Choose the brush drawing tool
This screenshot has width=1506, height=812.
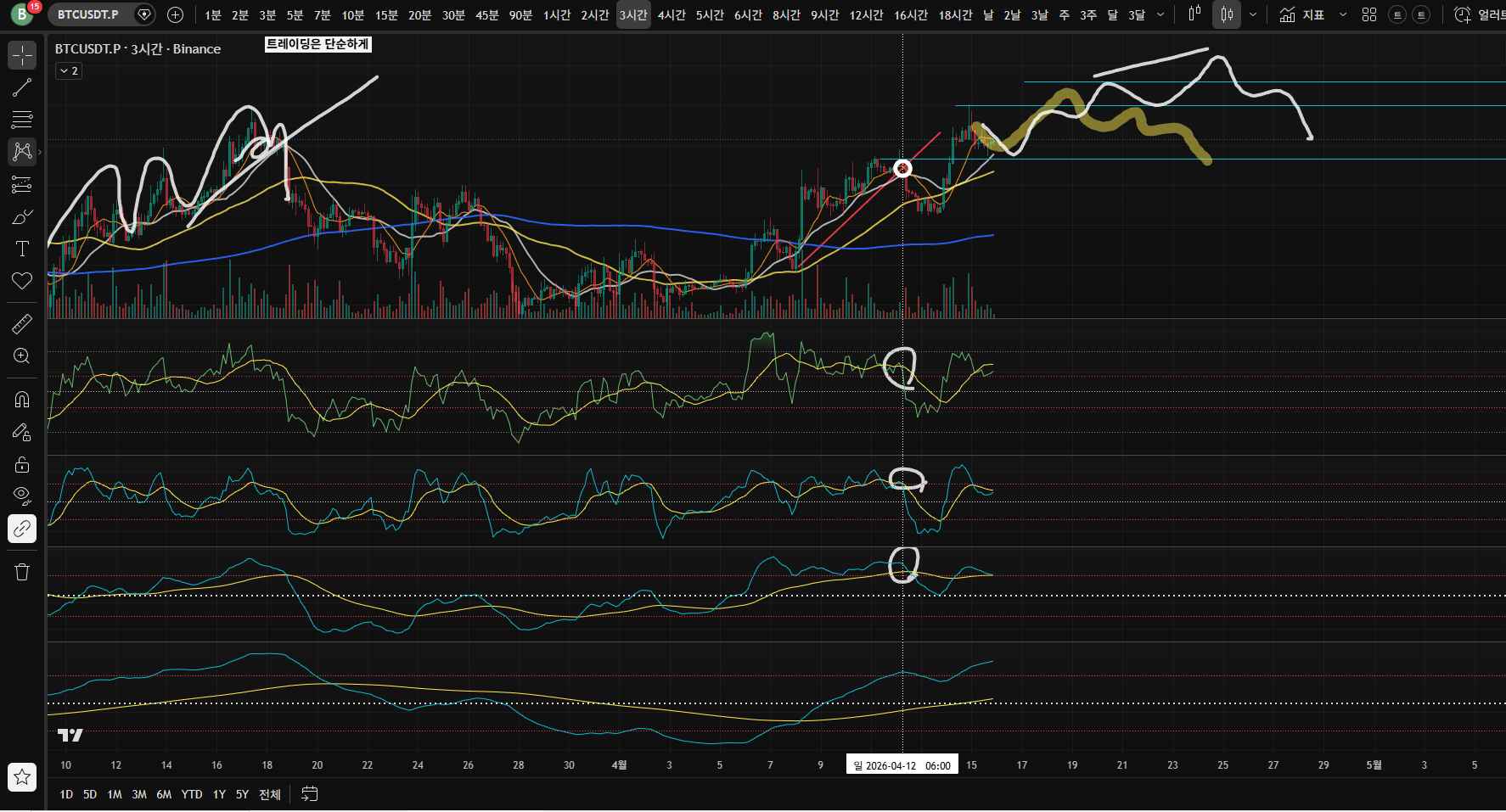(x=22, y=217)
